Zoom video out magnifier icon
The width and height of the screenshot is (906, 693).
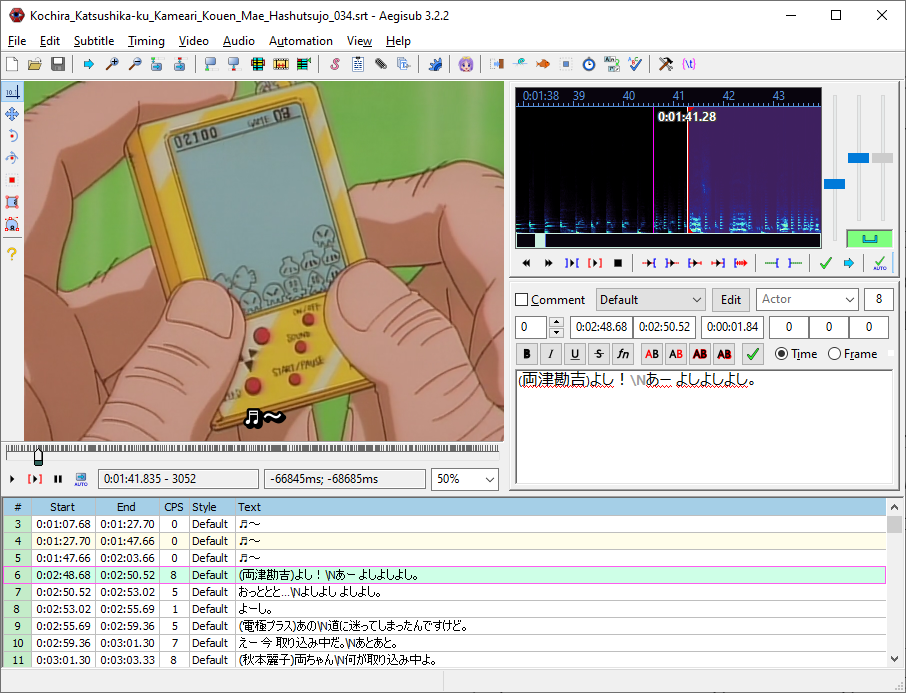point(135,64)
